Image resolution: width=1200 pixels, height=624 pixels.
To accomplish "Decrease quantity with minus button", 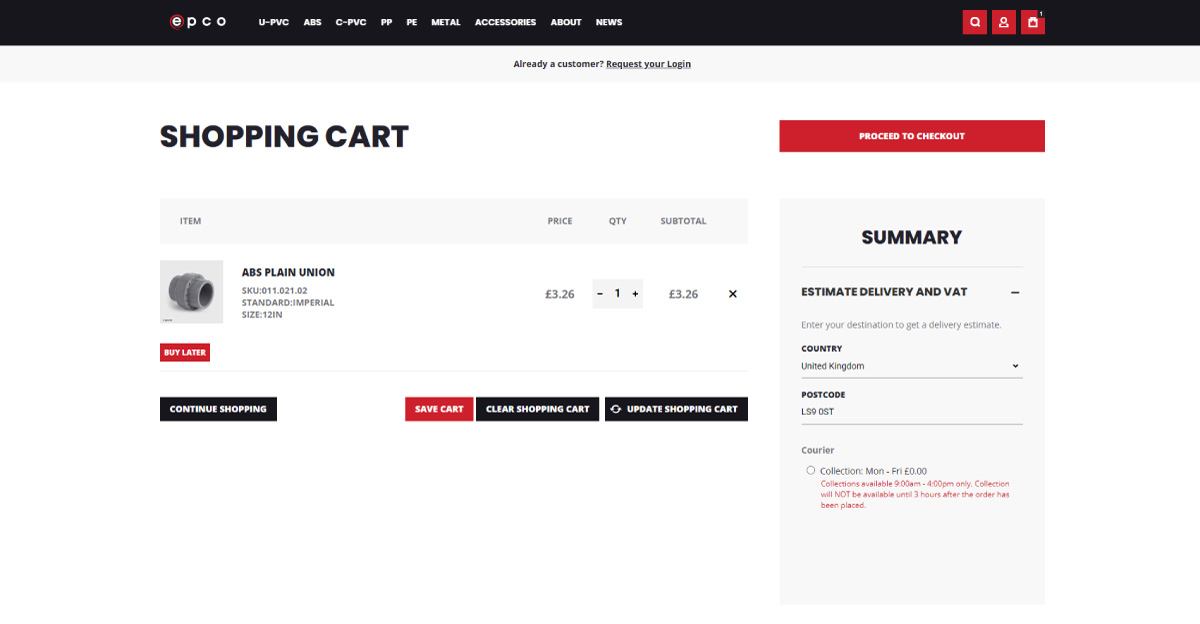I will point(600,294).
